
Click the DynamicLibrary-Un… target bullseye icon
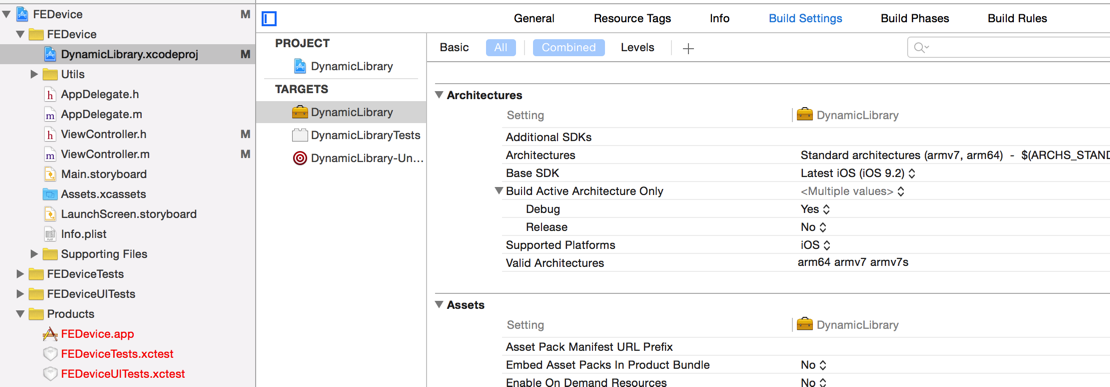[x=299, y=158]
